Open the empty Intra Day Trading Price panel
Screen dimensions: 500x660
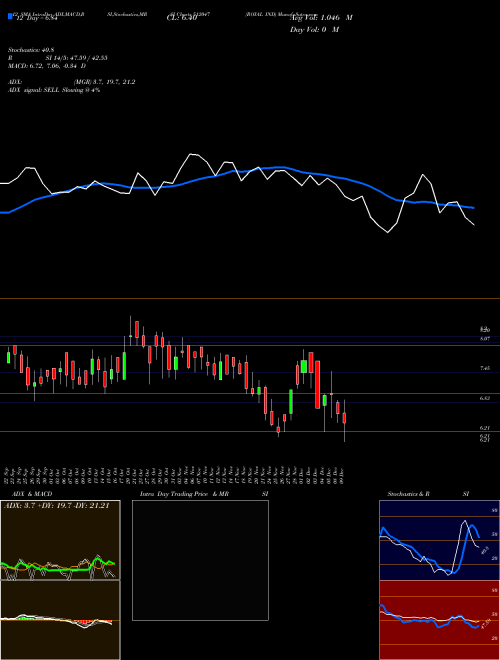click(200, 560)
